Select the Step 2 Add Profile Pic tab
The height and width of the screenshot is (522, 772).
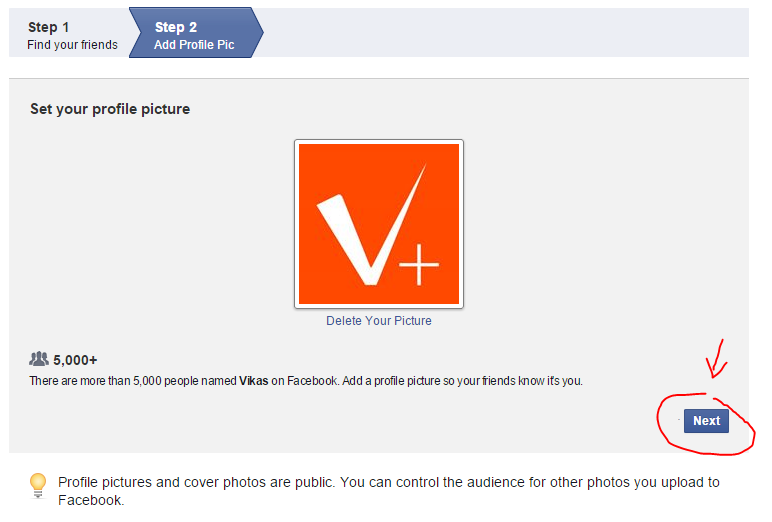(195, 33)
